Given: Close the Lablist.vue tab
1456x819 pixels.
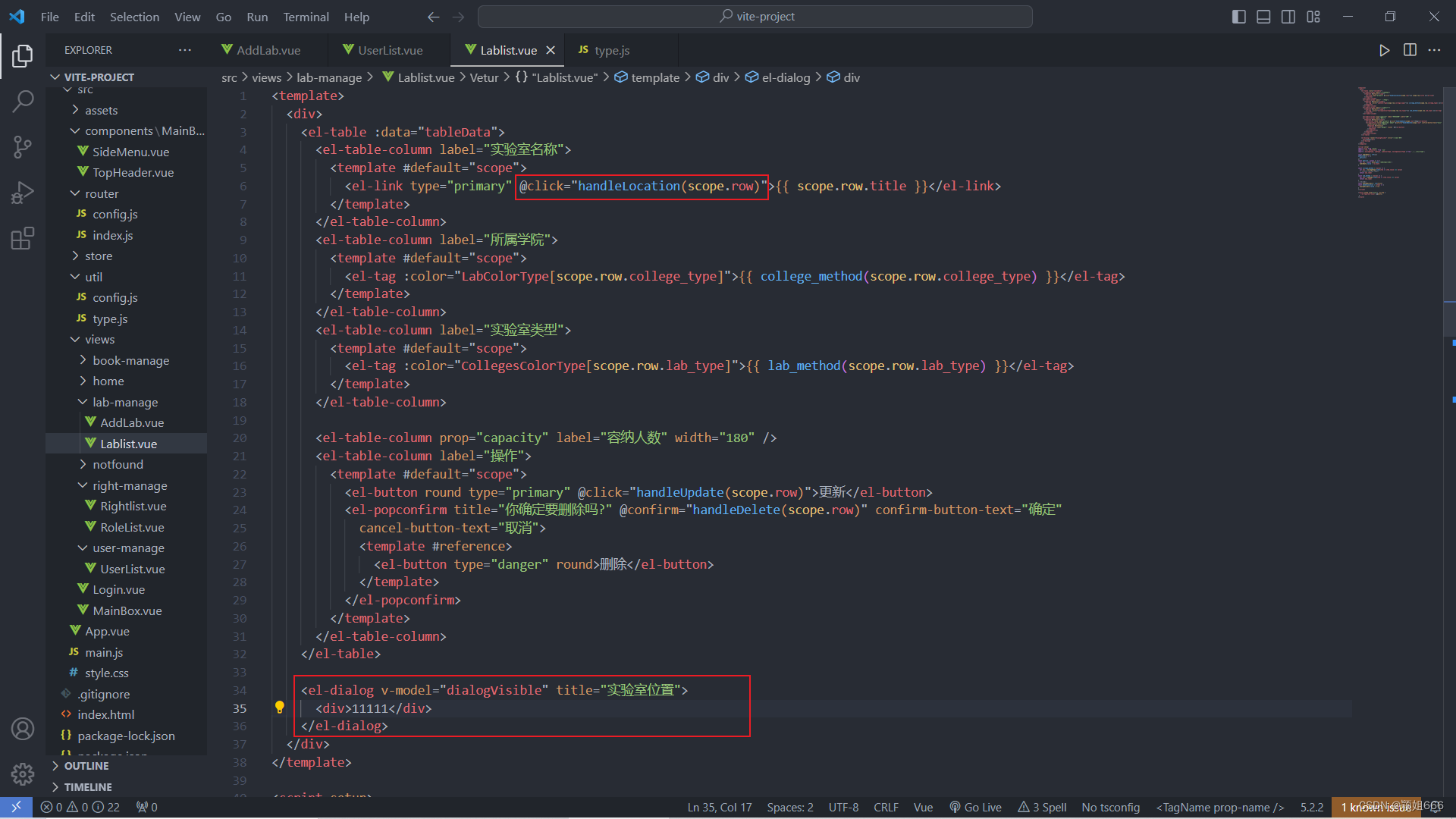Looking at the screenshot, I should coord(551,50).
